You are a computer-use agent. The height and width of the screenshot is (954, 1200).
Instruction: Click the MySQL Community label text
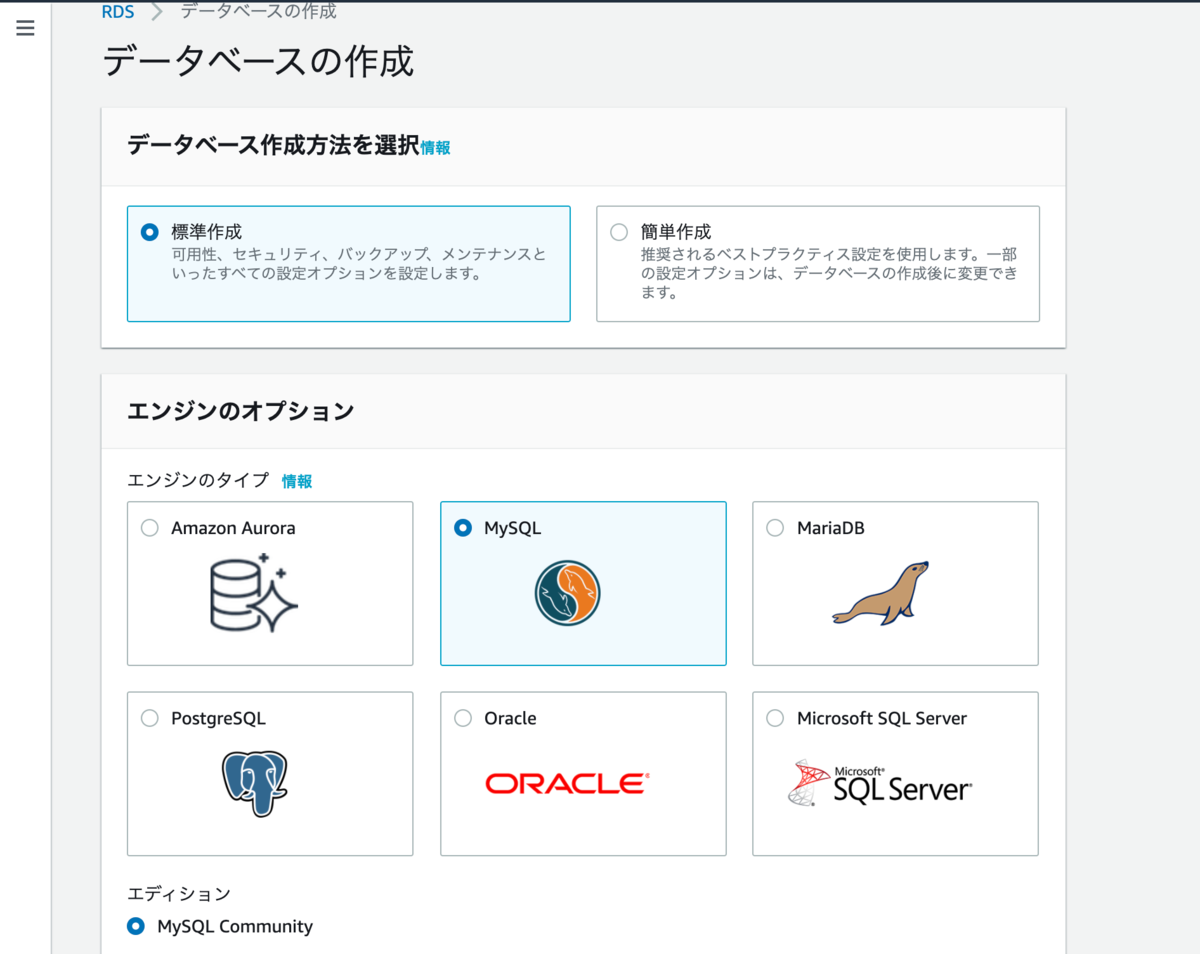click(x=235, y=926)
